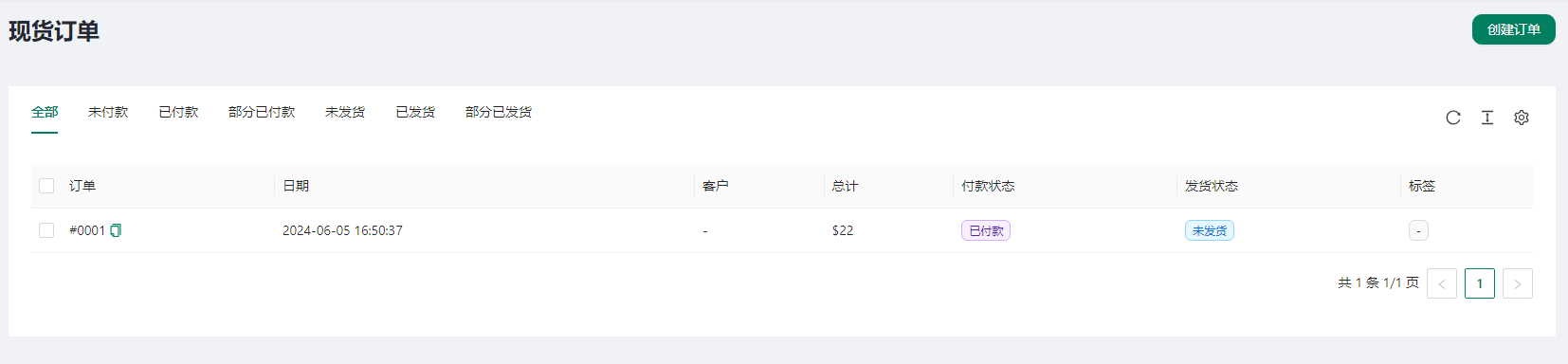Click the 未发货 shipping status badge
The height and width of the screenshot is (364, 1568).
[x=1210, y=230]
